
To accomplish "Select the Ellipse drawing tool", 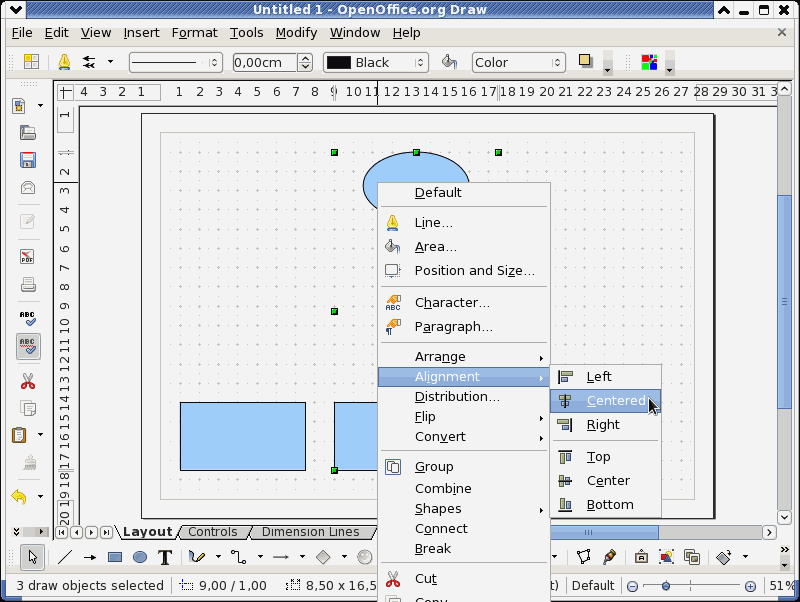I will [140, 557].
